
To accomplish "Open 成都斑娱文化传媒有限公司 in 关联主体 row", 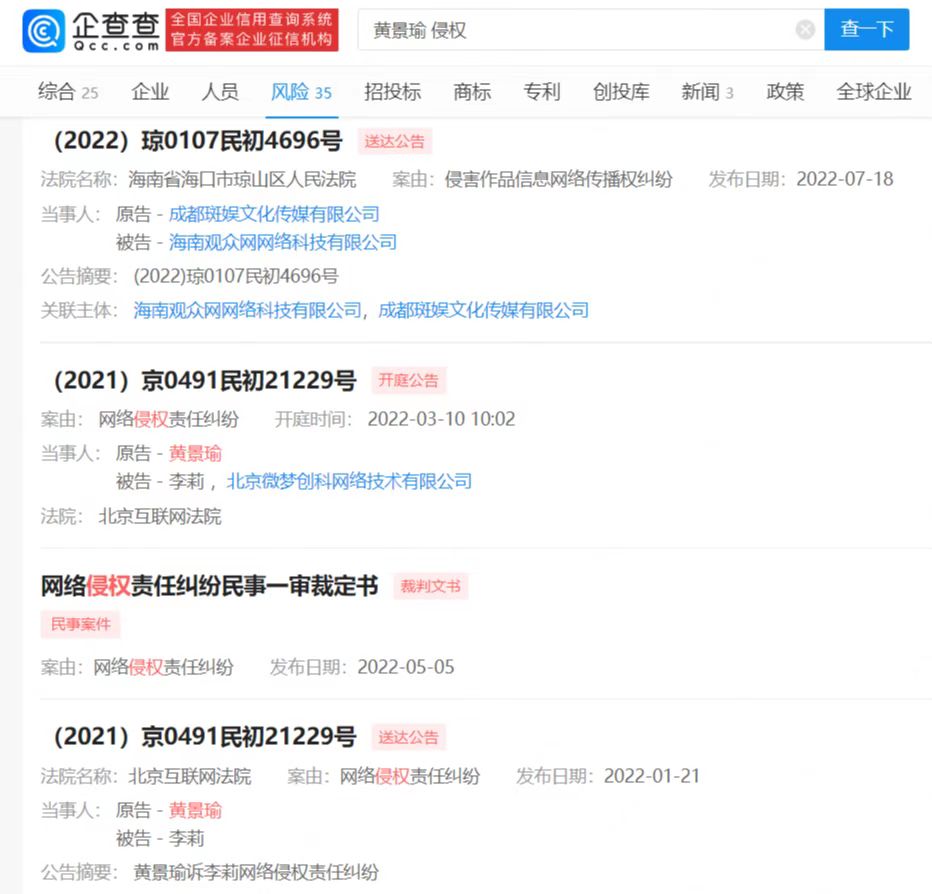I will 484,310.
